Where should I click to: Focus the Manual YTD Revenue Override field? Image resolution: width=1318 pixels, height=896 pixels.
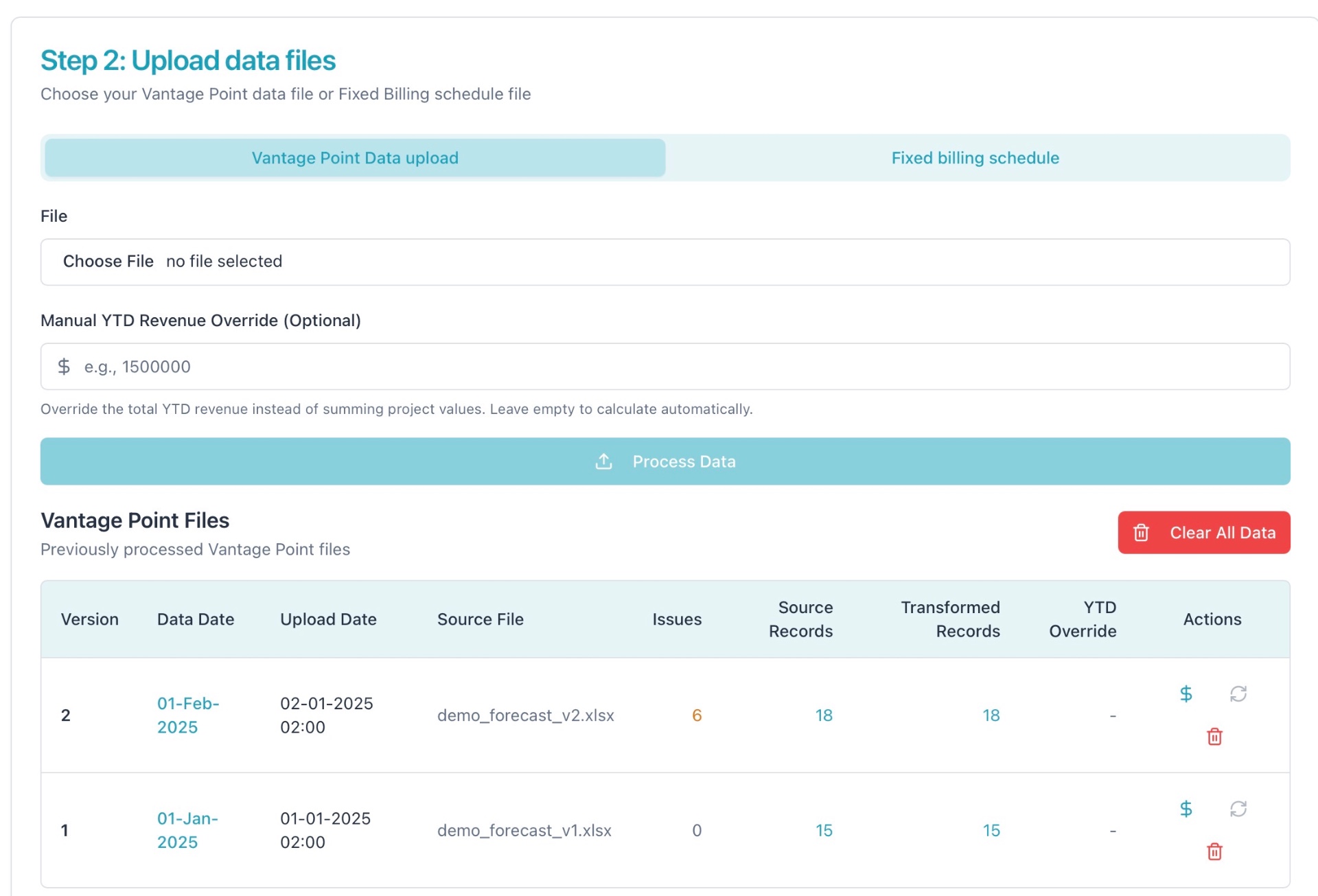pyautogui.click(x=665, y=367)
